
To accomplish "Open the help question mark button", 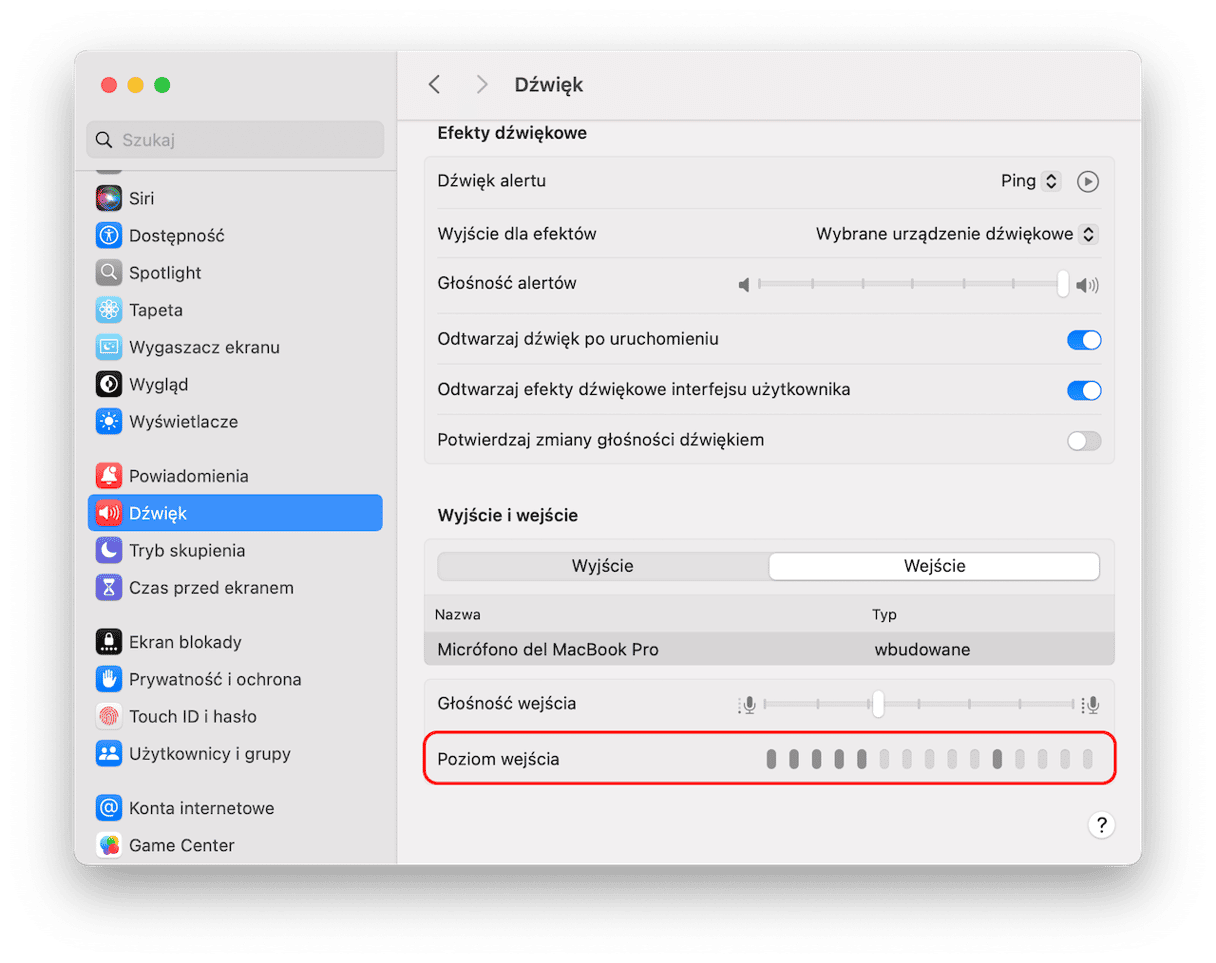I will click(x=1101, y=825).
